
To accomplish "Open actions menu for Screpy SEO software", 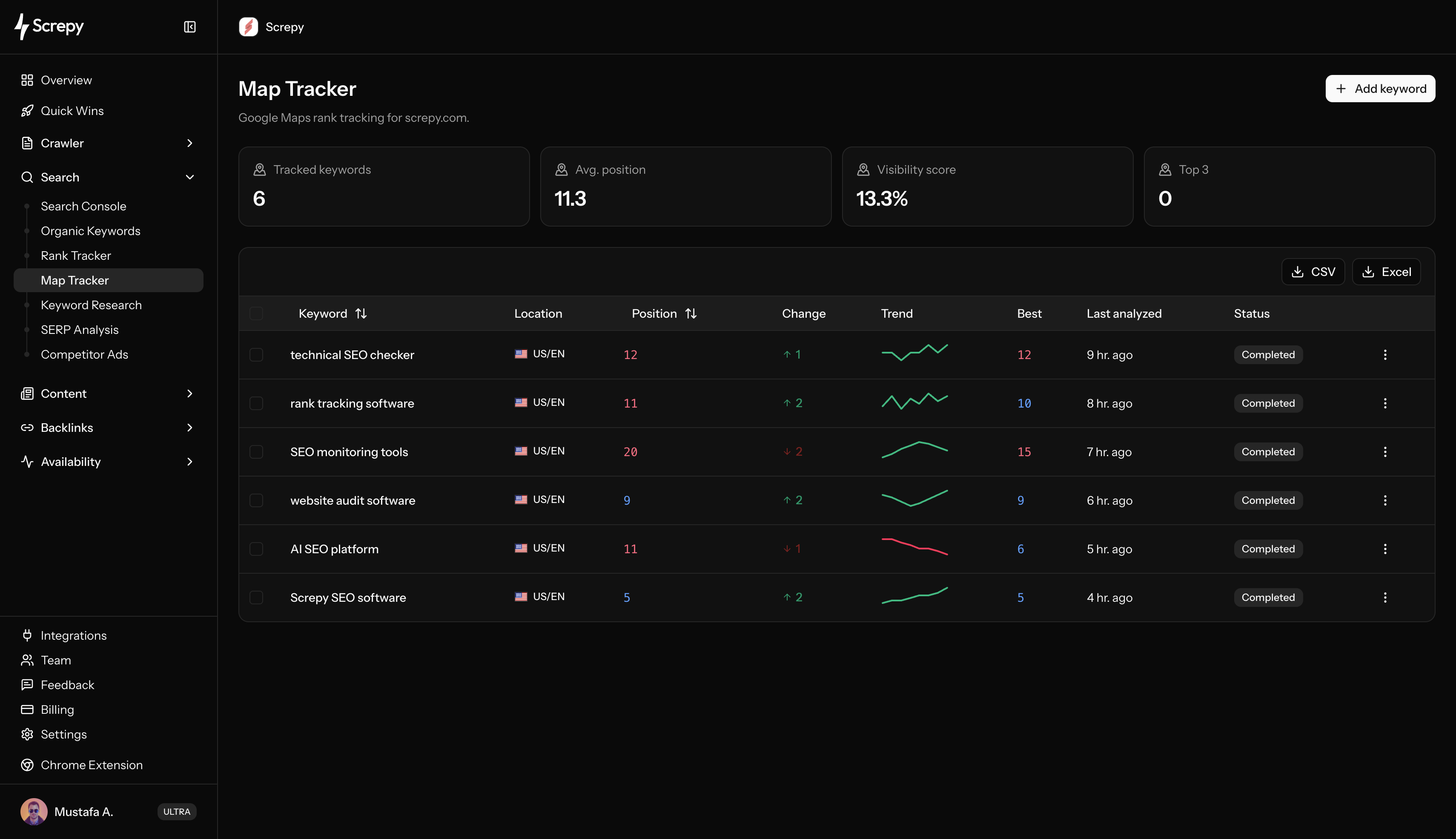I will [x=1385, y=598].
